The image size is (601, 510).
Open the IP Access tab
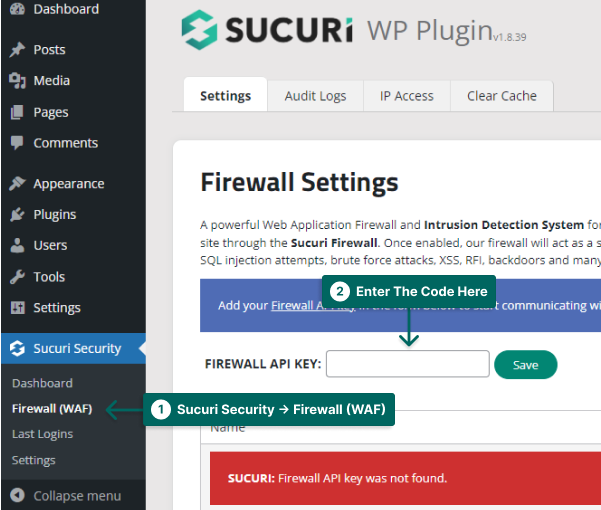click(406, 96)
